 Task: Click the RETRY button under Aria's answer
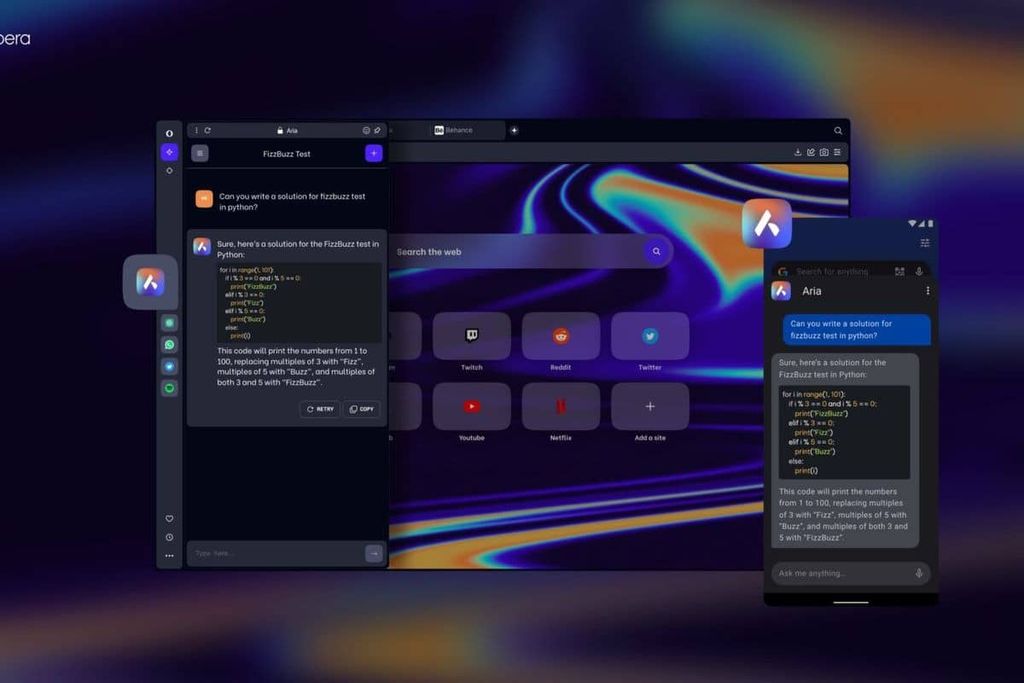tap(320, 409)
